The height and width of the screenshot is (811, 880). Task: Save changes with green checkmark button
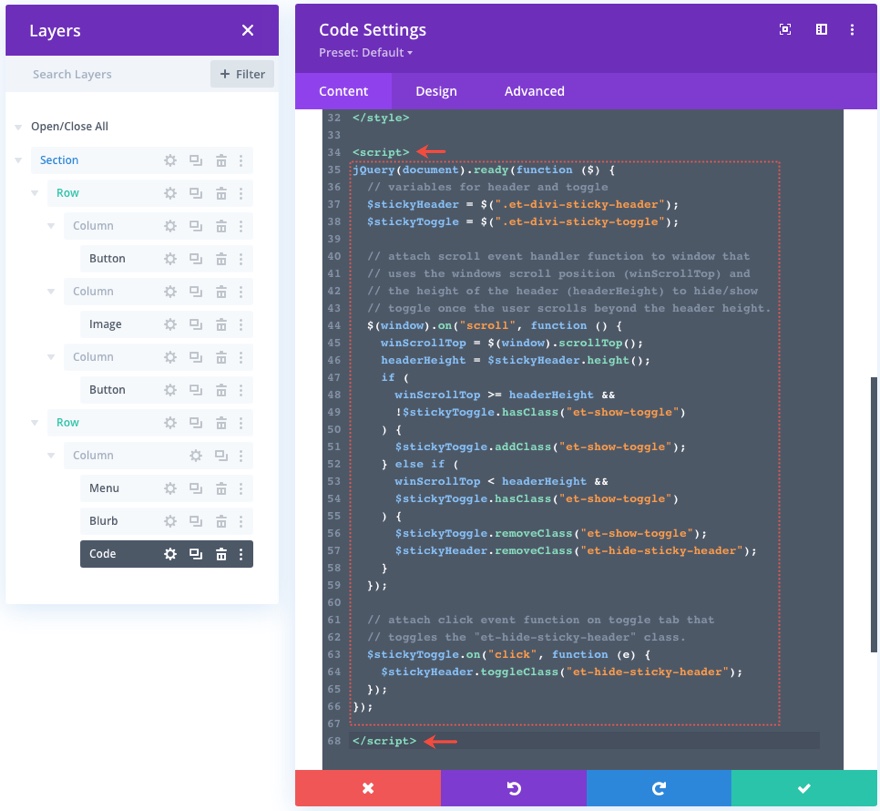[804, 788]
